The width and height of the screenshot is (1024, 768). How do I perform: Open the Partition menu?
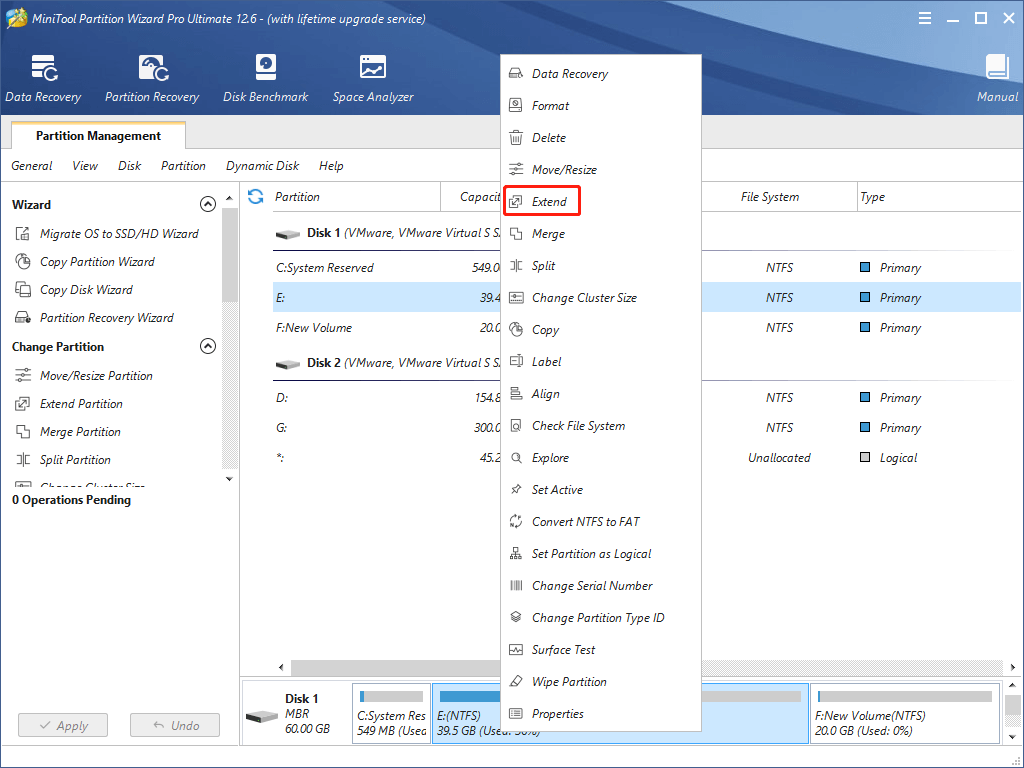184,166
